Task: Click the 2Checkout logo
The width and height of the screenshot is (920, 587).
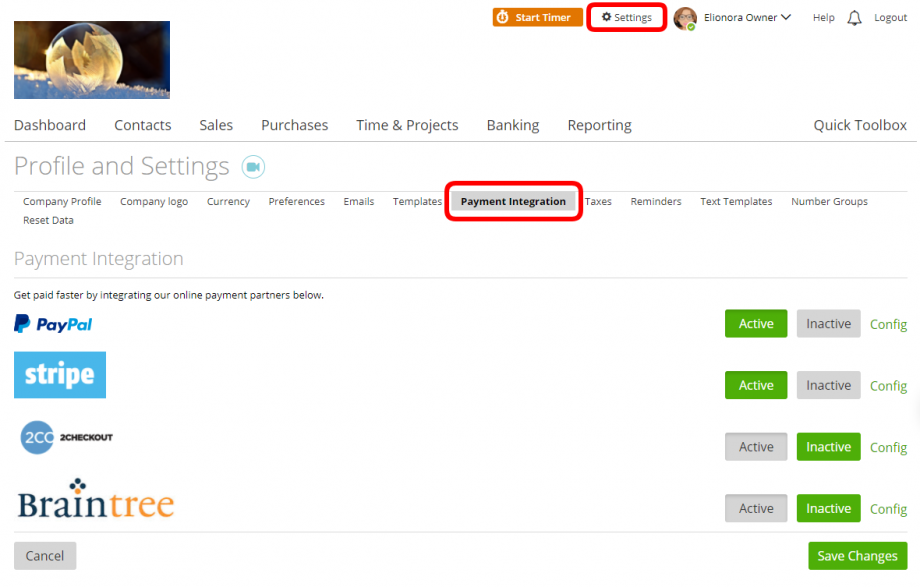Action: (65, 437)
